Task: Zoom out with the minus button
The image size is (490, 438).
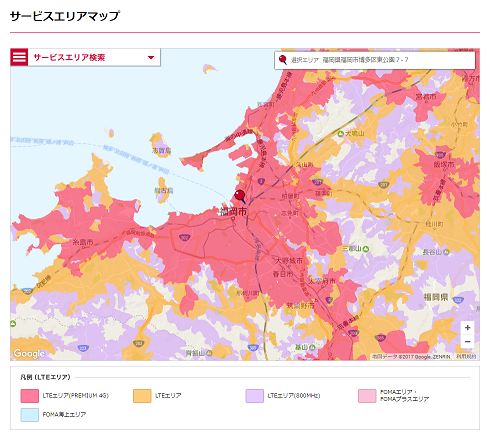Action: coord(467,342)
